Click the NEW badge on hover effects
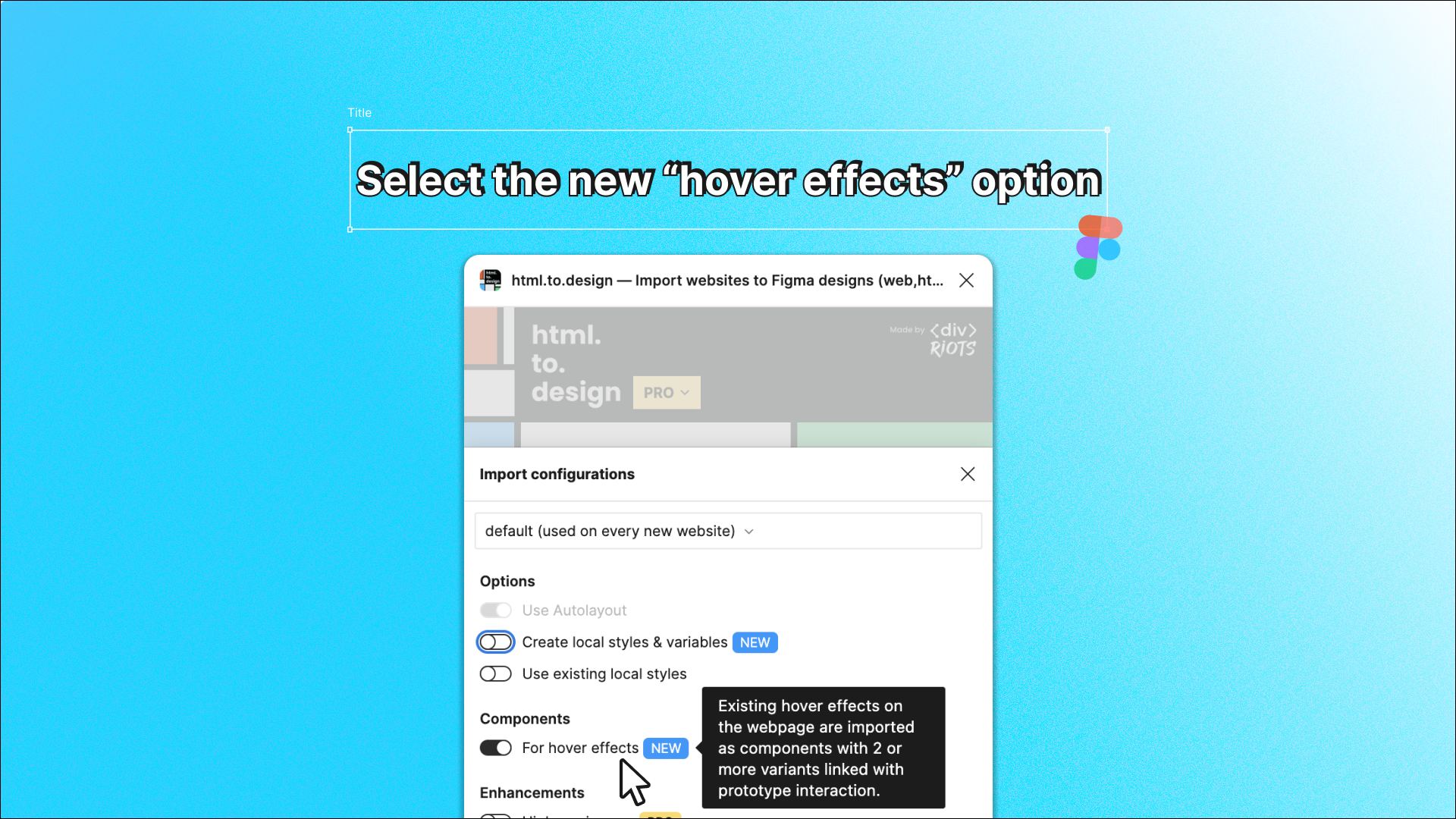 pyautogui.click(x=665, y=748)
